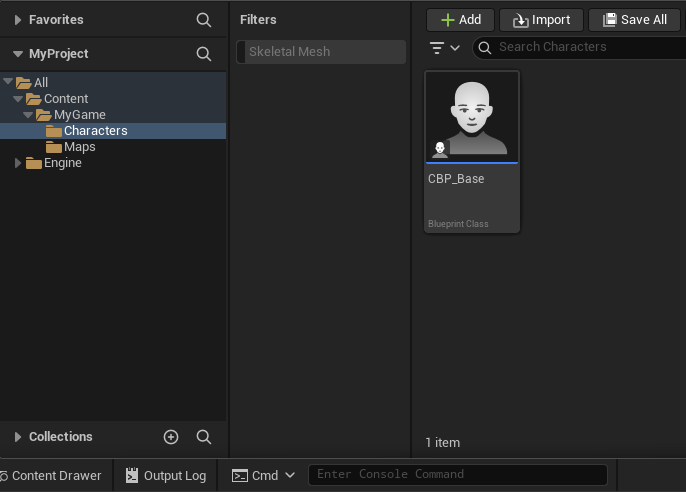The width and height of the screenshot is (686, 492).
Task: Select the Characters folder icon
Action: click(x=54, y=131)
